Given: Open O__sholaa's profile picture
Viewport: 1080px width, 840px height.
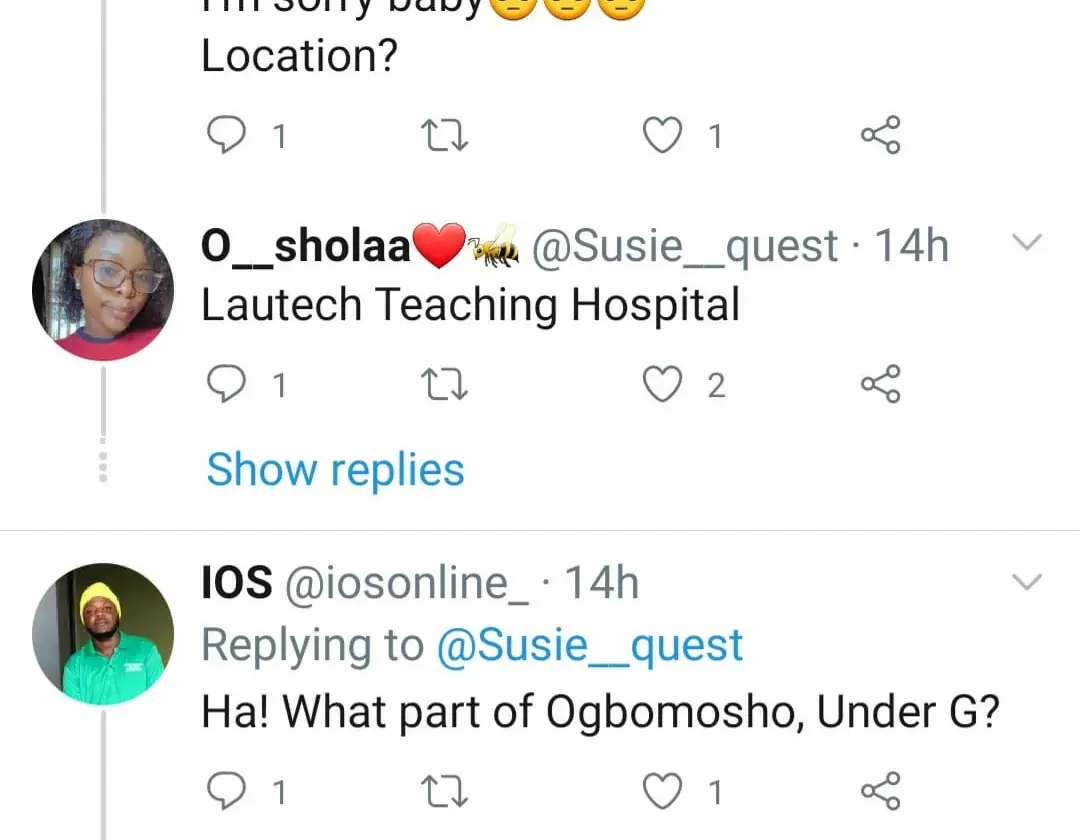Looking at the screenshot, I should 103,290.
